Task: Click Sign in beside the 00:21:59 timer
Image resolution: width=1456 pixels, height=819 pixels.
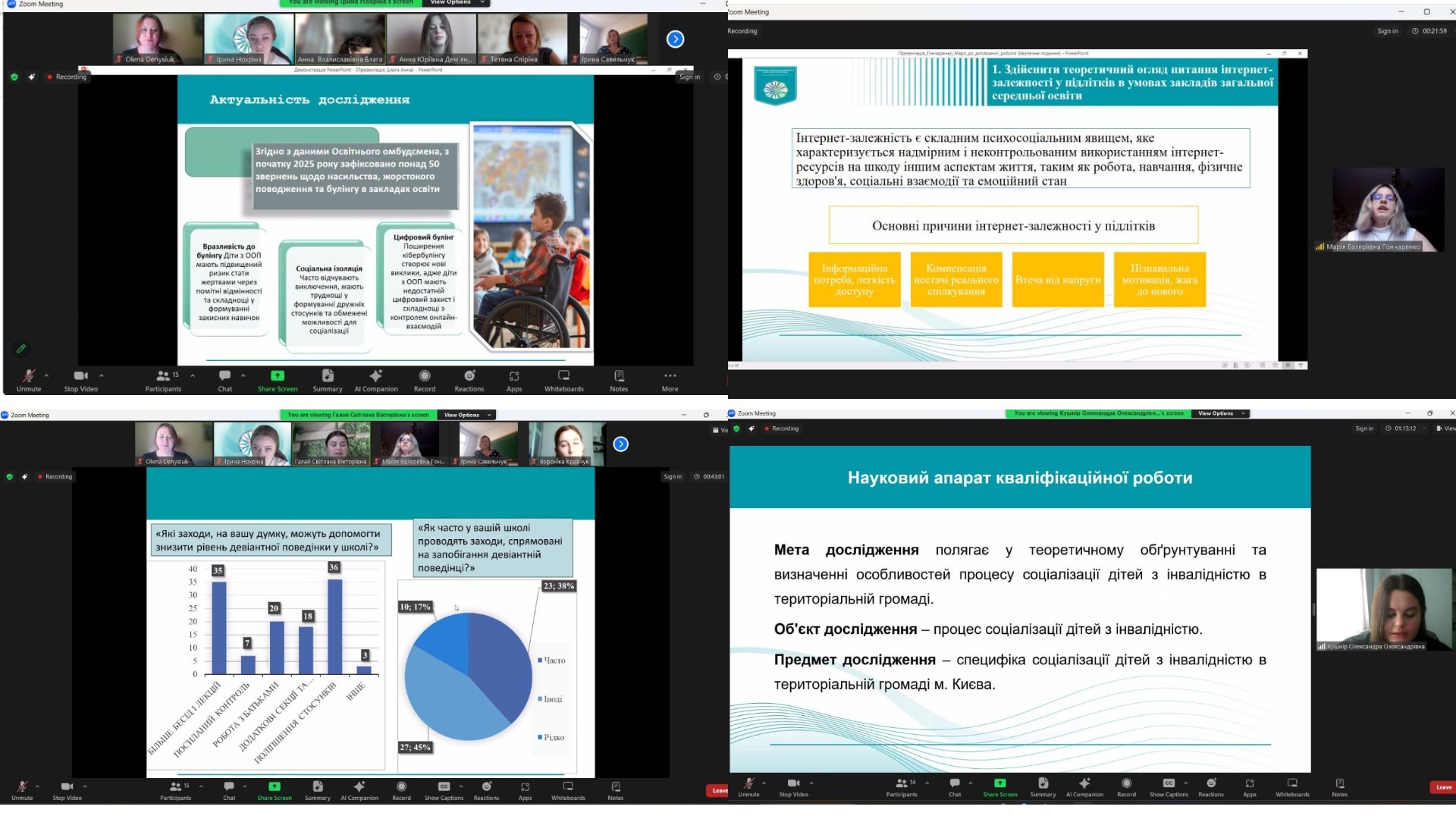Action: click(1387, 31)
